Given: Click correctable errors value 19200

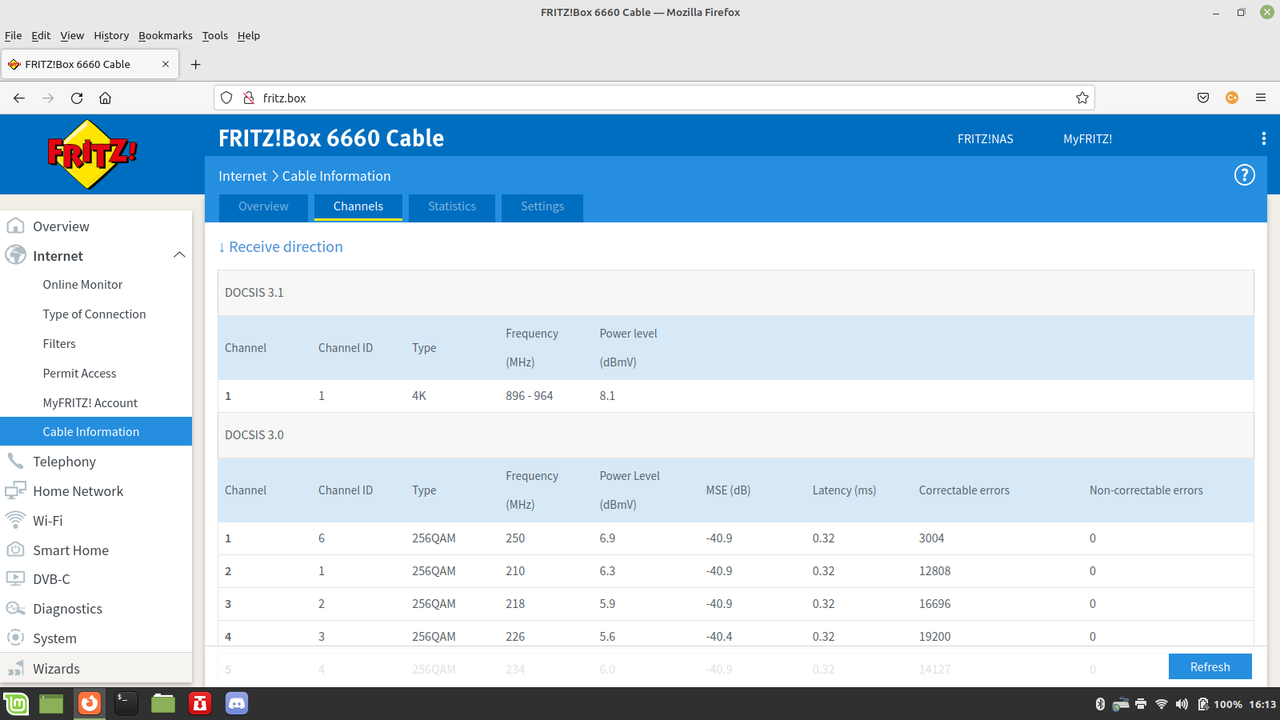Looking at the screenshot, I should point(935,636).
